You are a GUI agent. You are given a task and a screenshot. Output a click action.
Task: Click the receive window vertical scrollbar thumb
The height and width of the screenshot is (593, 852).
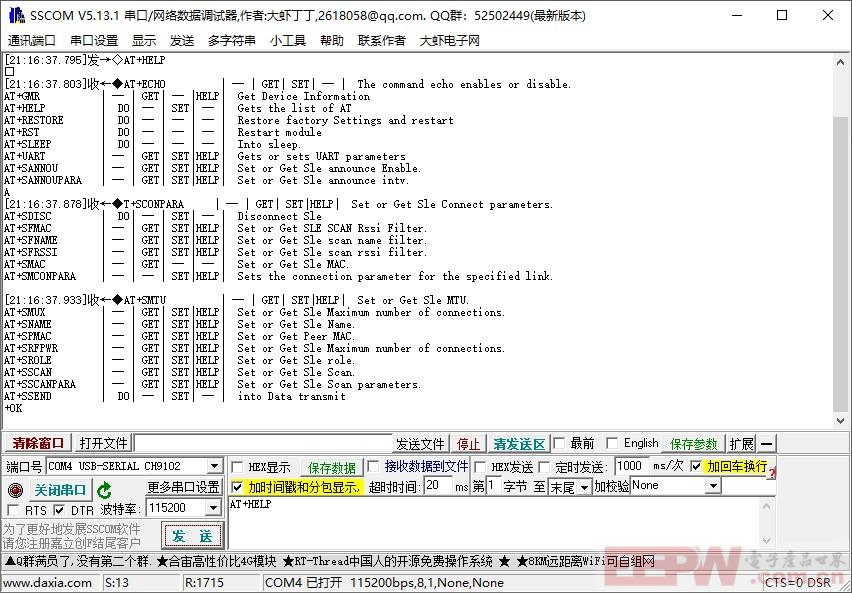click(x=840, y=264)
